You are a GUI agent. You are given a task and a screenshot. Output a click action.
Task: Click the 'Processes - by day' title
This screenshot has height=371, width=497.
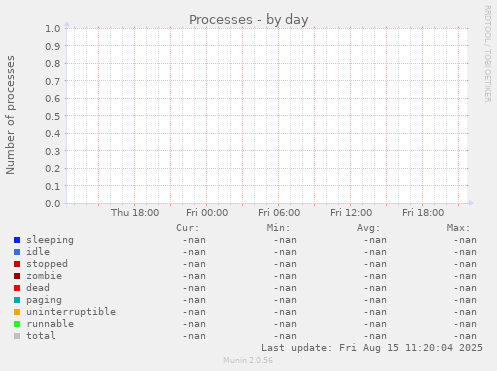249,20
